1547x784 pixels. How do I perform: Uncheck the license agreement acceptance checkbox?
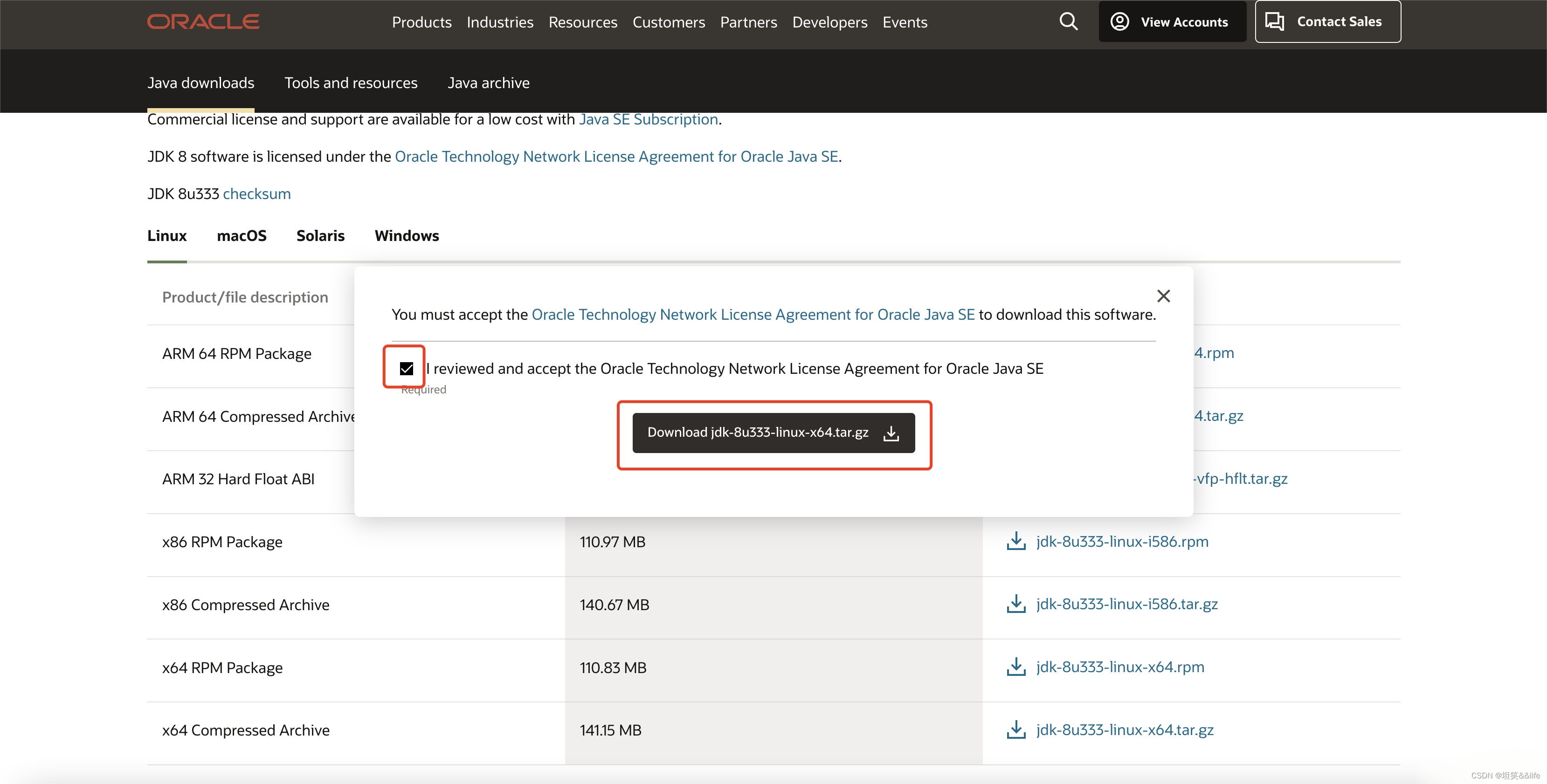click(406, 368)
